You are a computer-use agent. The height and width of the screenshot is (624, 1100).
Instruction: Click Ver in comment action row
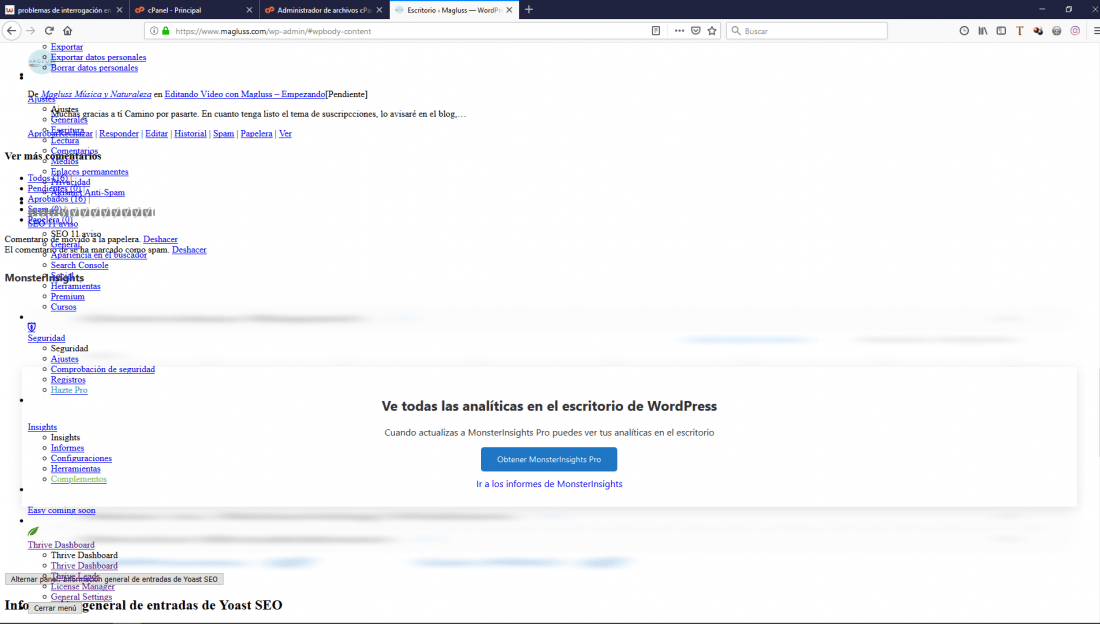[x=285, y=133]
